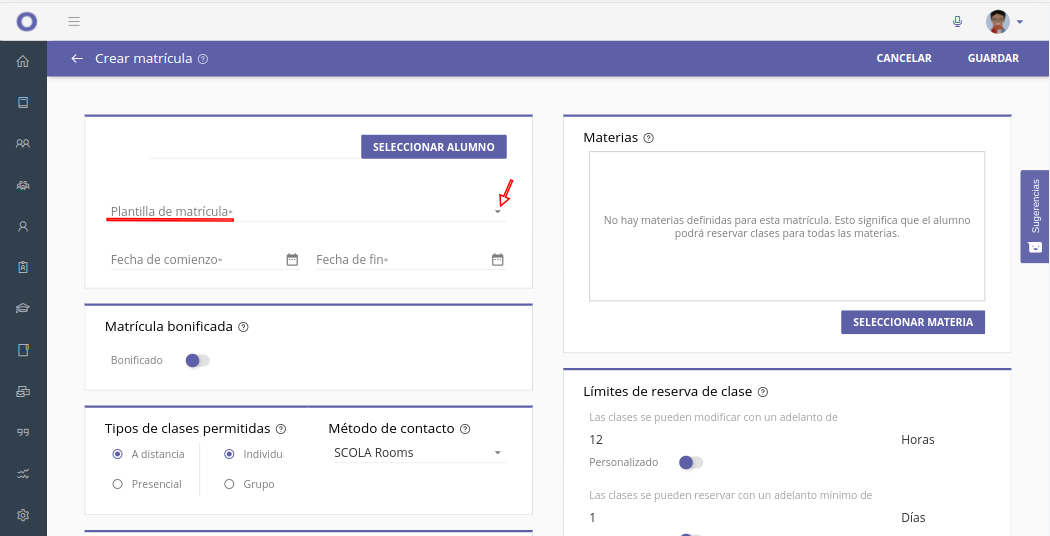The width and height of the screenshot is (1050, 536).
Task: Select the Grupo radio button
Action: (x=229, y=484)
